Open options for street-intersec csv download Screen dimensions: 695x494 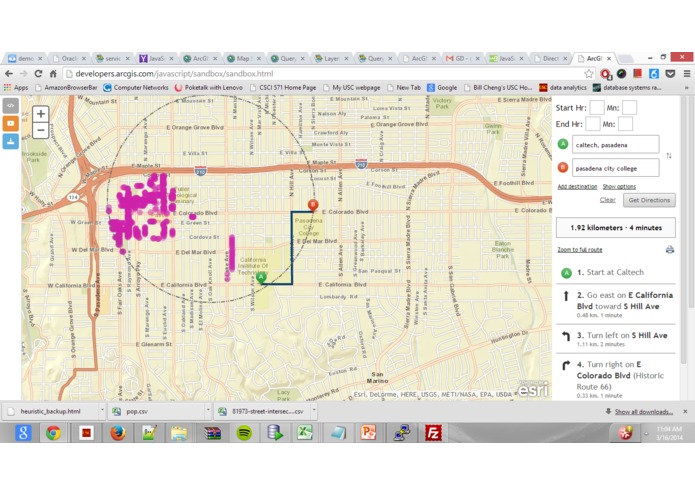point(314,411)
